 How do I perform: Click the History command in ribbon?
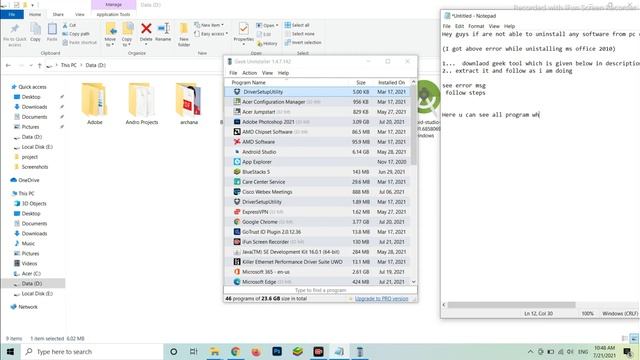tap(267, 43)
